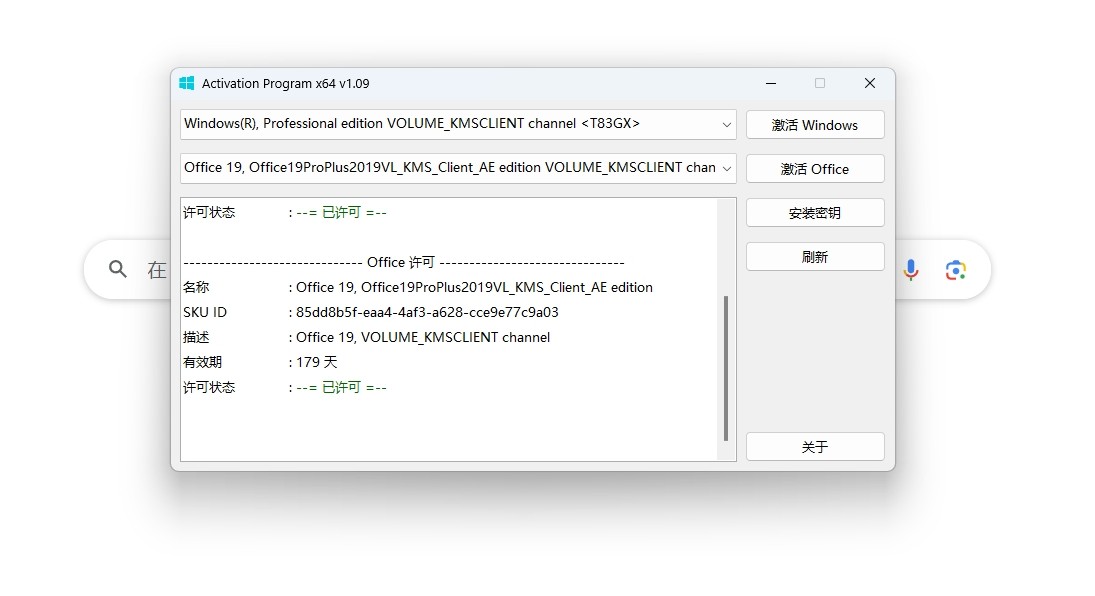
Task: Click the SKU ID label
Action: click(205, 312)
